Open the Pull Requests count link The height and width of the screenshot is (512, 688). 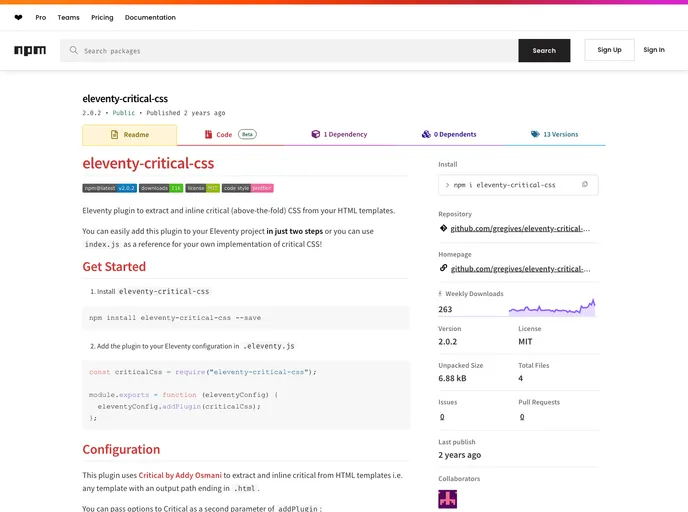pos(522,417)
